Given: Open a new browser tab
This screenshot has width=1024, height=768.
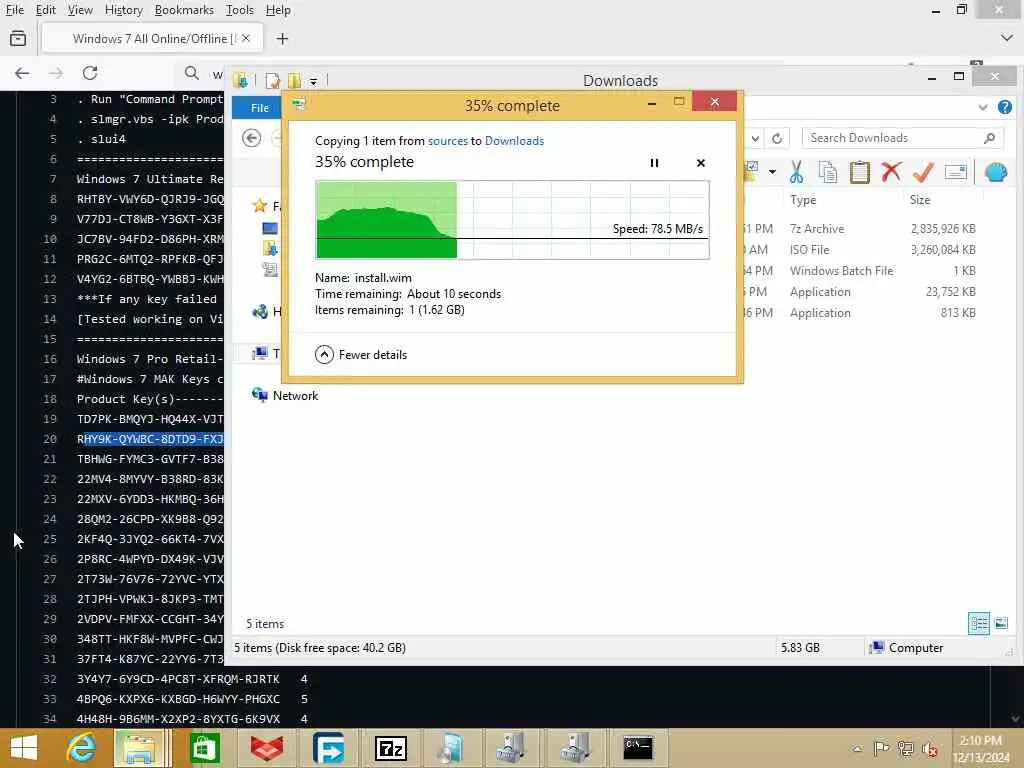Looking at the screenshot, I should (x=282, y=39).
